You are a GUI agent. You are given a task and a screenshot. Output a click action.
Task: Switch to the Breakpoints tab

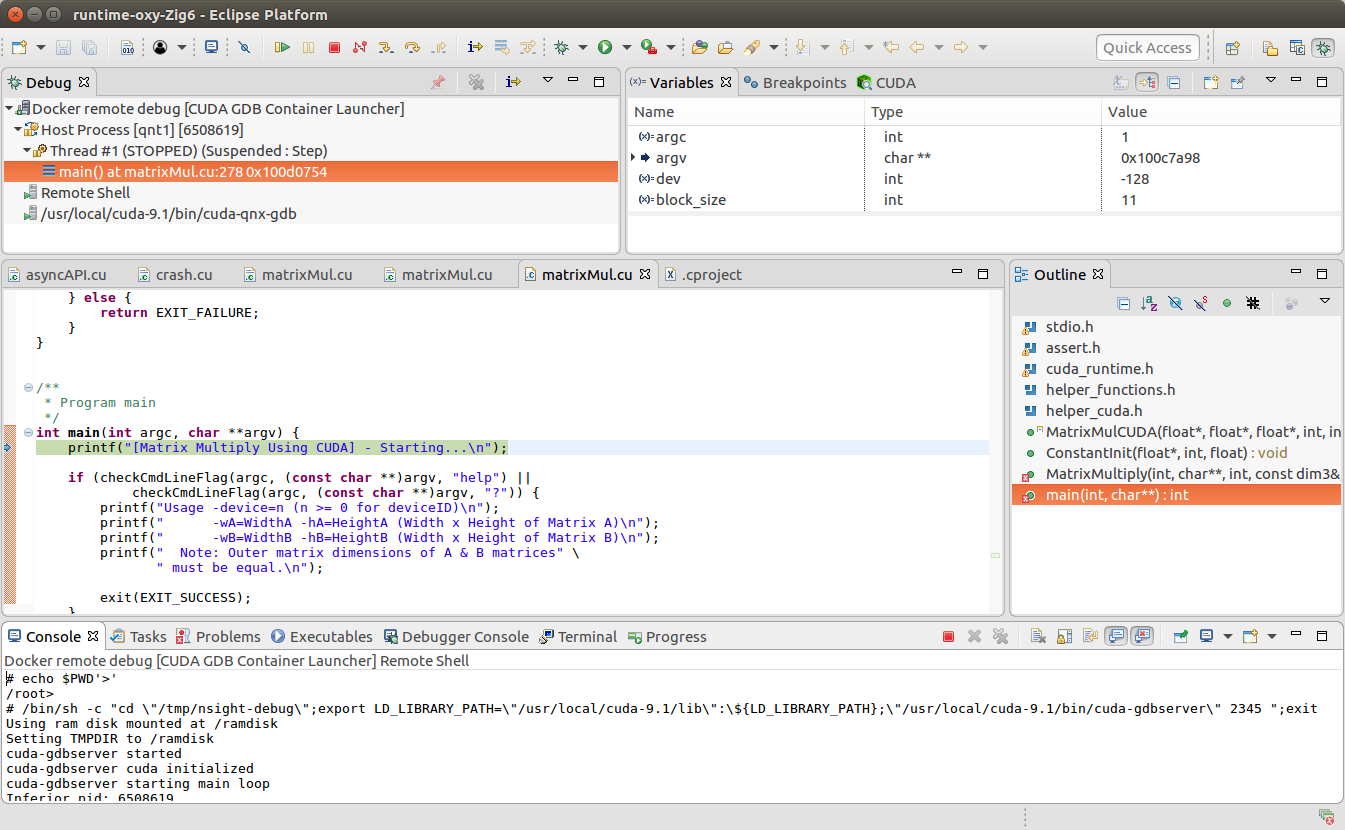[x=795, y=83]
